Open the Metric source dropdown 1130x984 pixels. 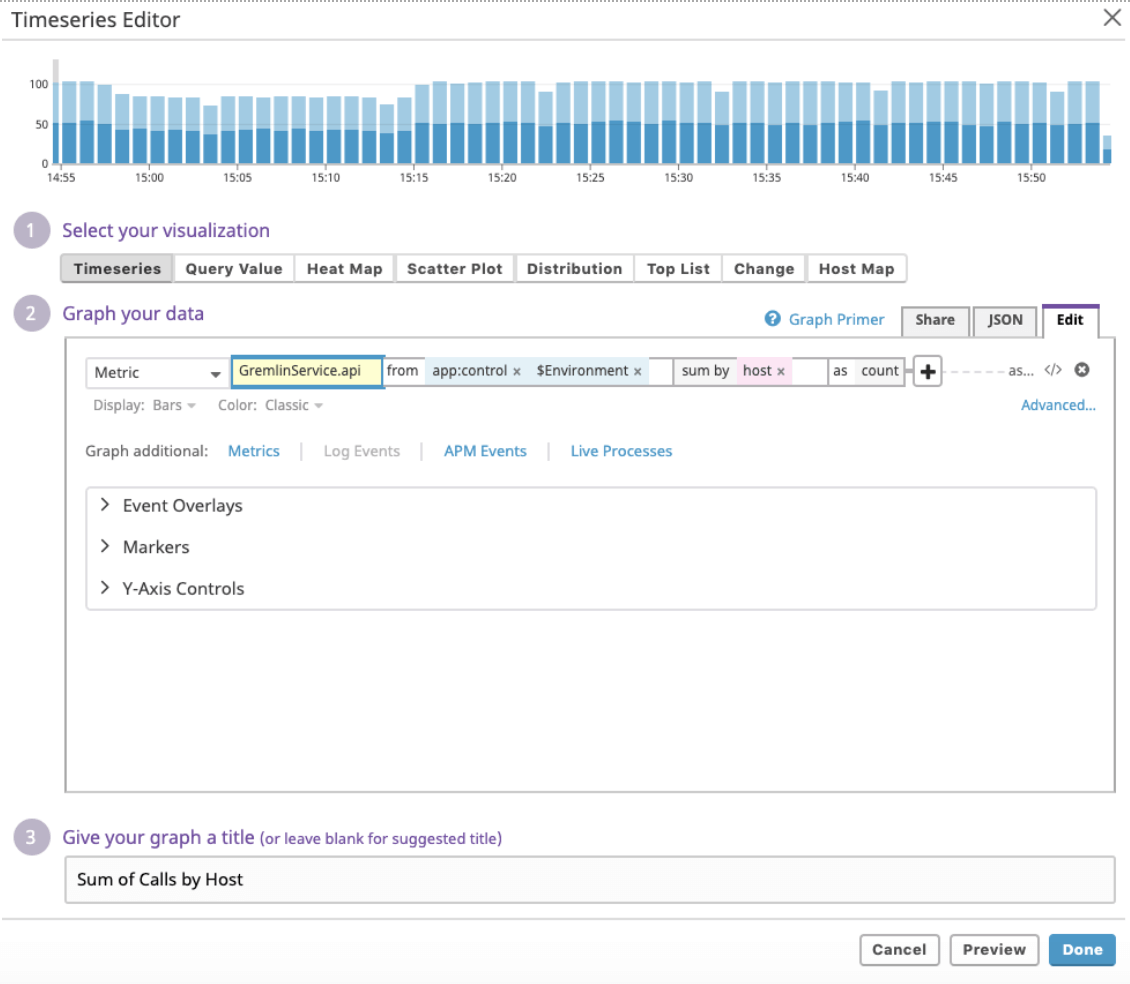pos(157,373)
